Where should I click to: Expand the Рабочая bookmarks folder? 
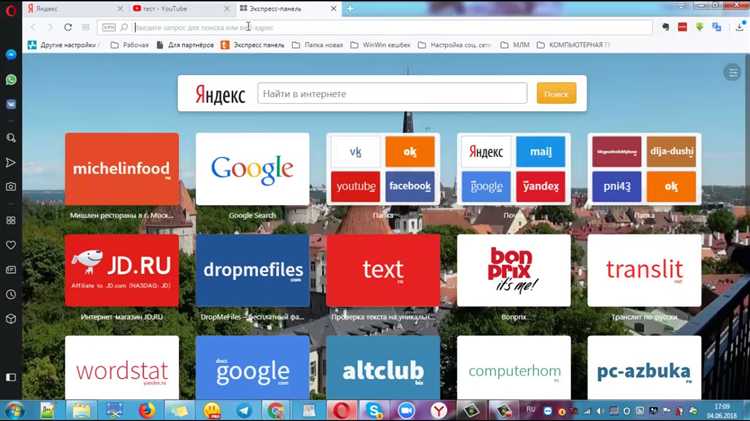(130, 45)
